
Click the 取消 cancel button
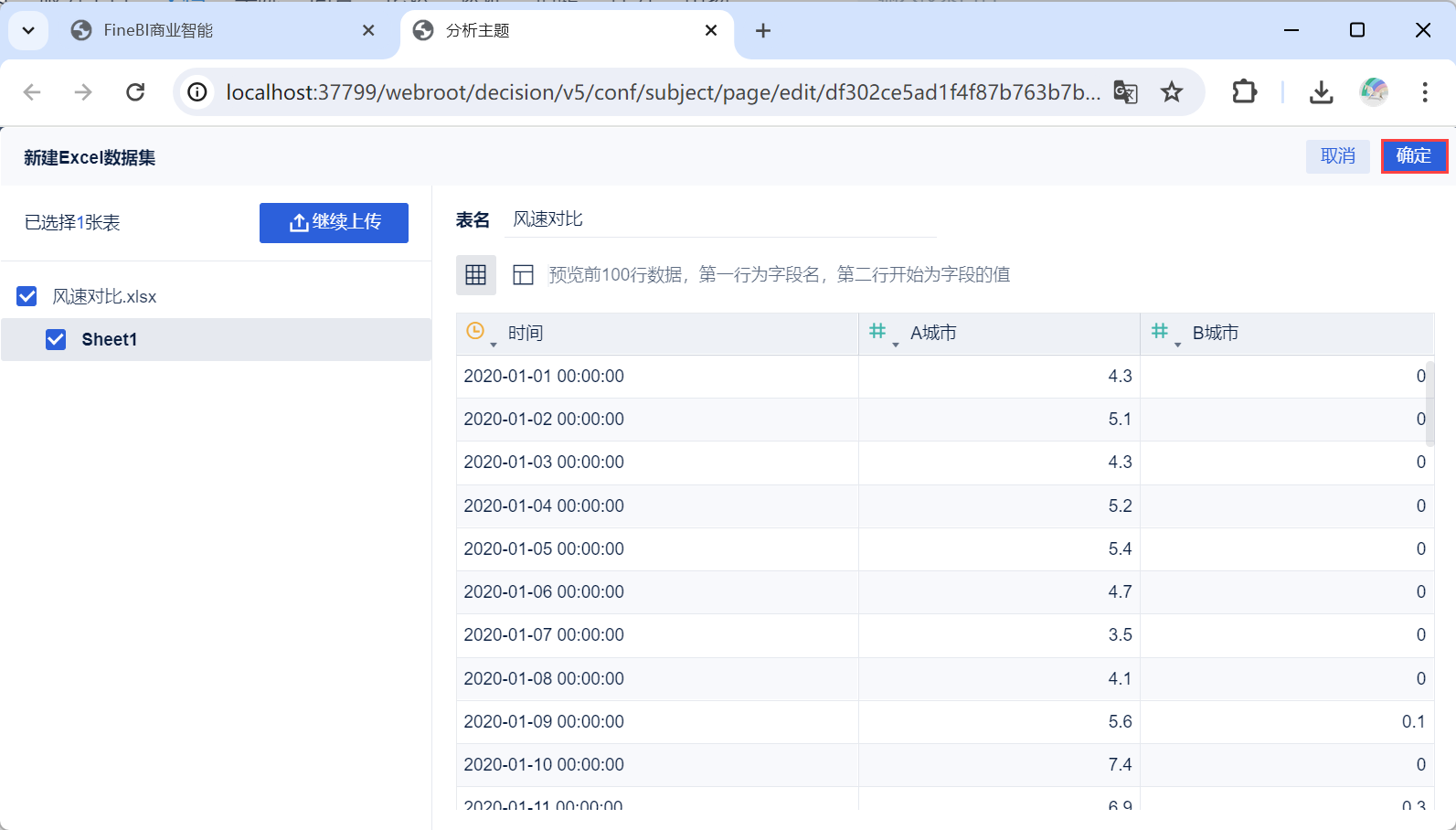pyautogui.click(x=1338, y=156)
